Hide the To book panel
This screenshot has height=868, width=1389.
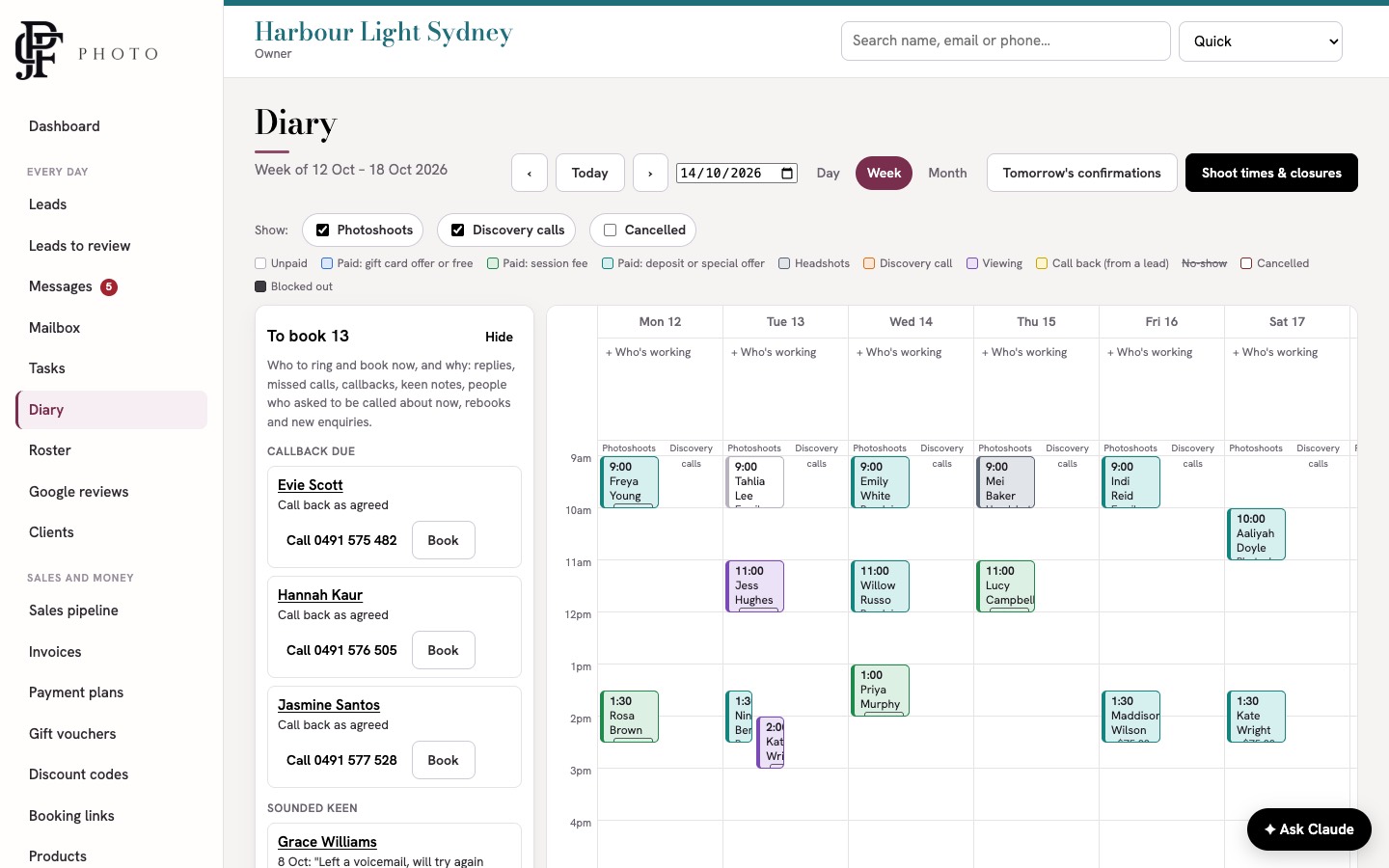[x=499, y=337]
